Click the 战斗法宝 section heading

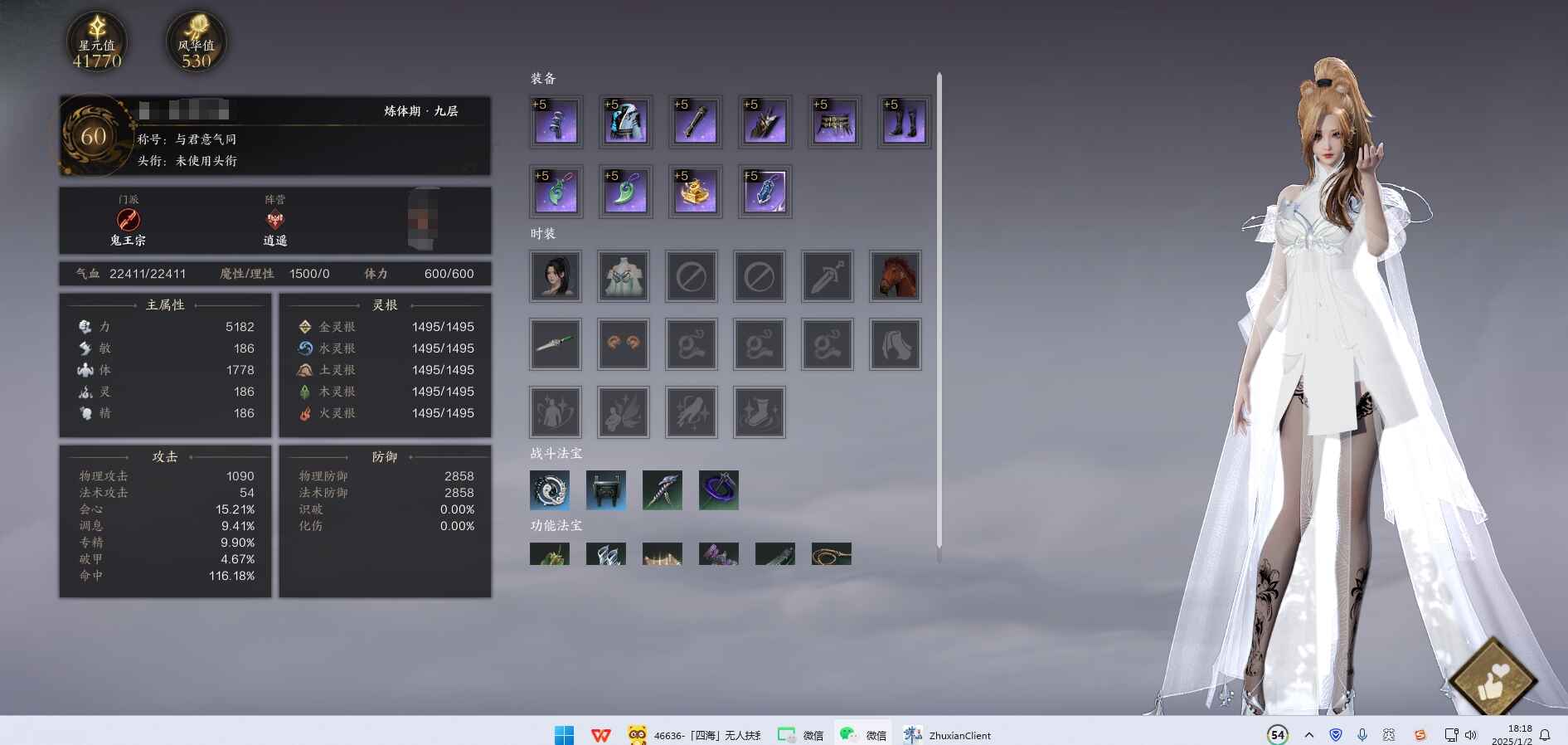[x=556, y=454]
